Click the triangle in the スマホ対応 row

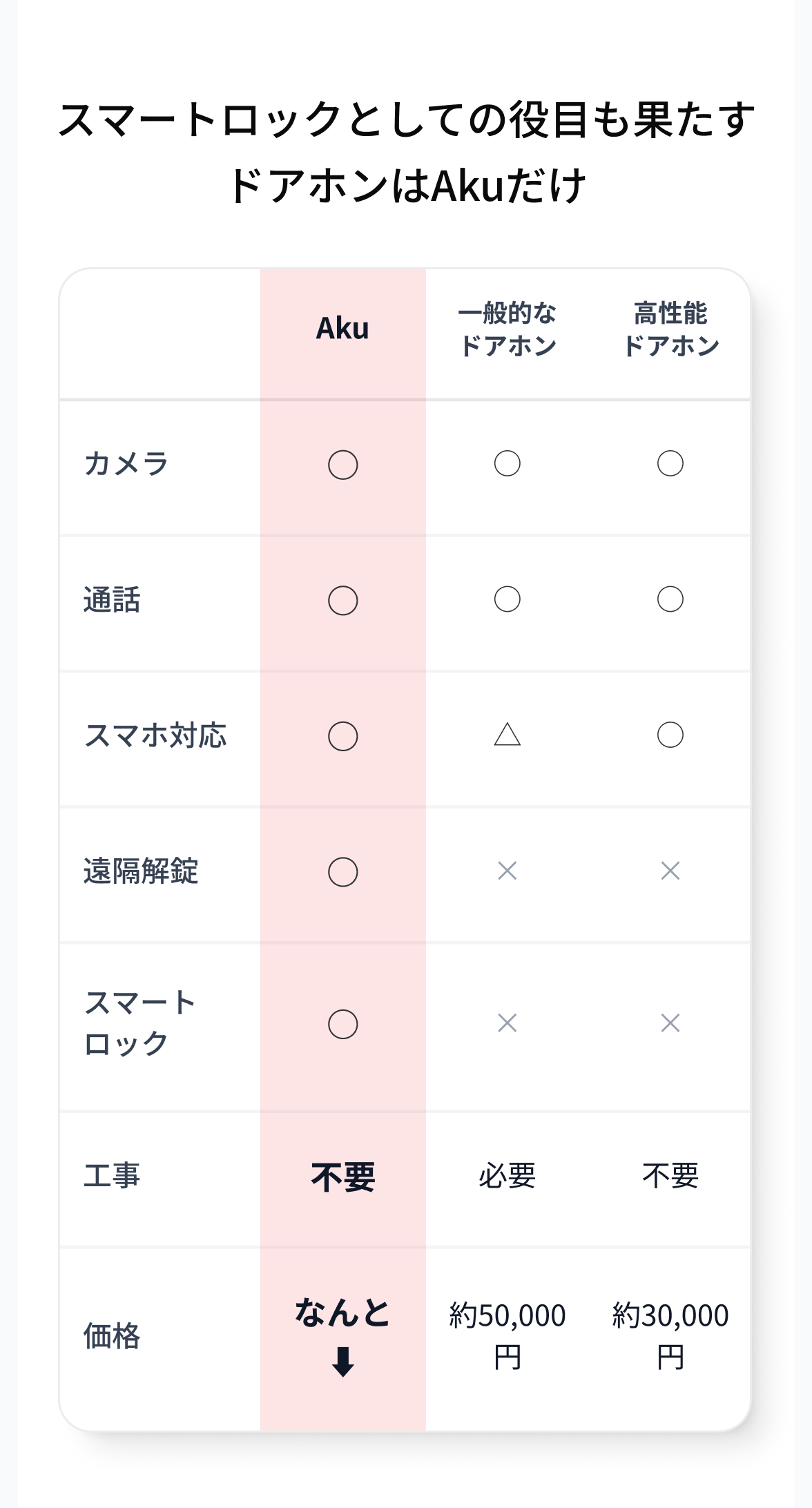tap(507, 735)
